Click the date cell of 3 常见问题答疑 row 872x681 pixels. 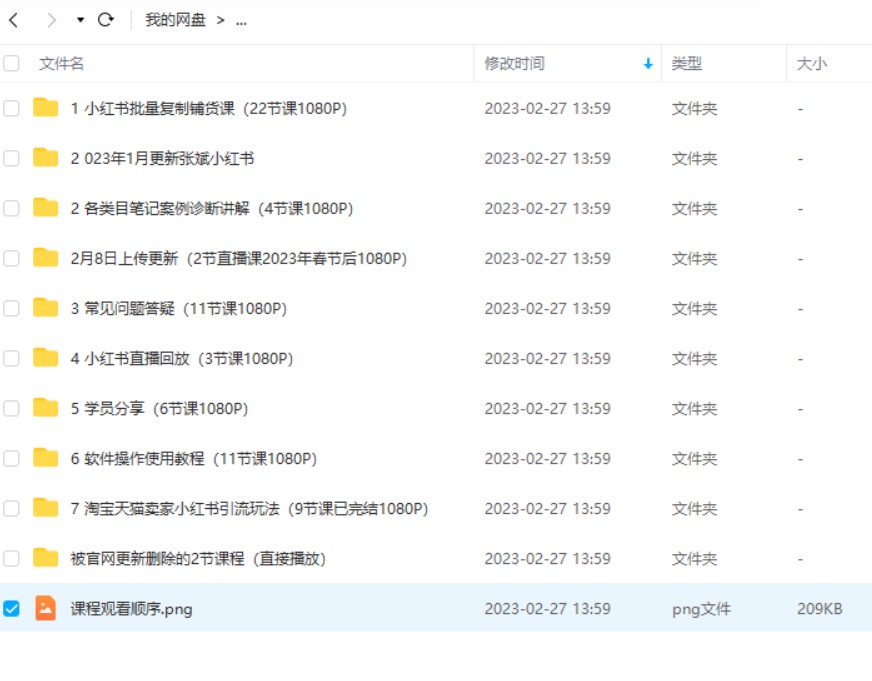548,309
